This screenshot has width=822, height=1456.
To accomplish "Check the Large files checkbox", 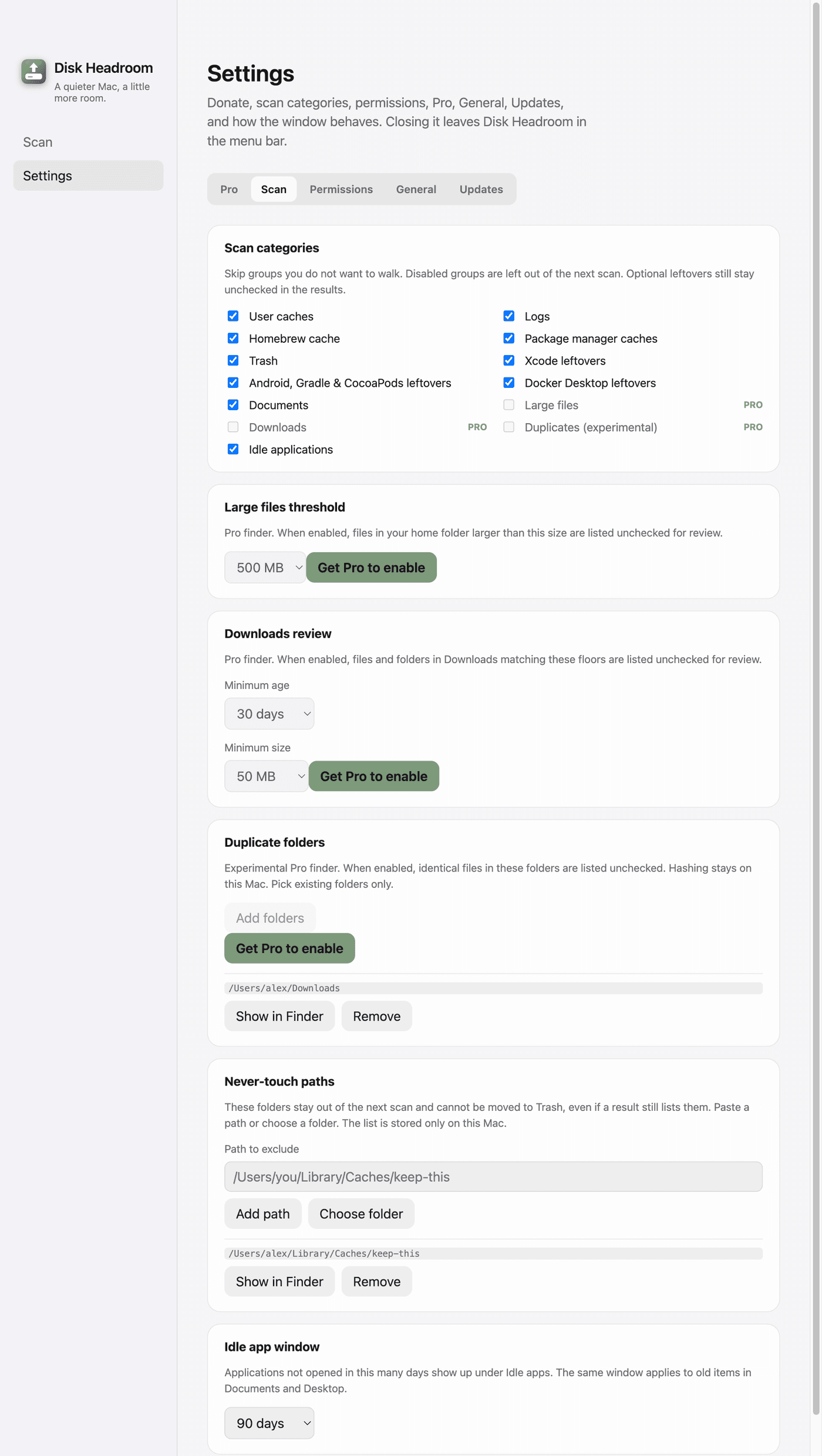I will tap(509, 405).
